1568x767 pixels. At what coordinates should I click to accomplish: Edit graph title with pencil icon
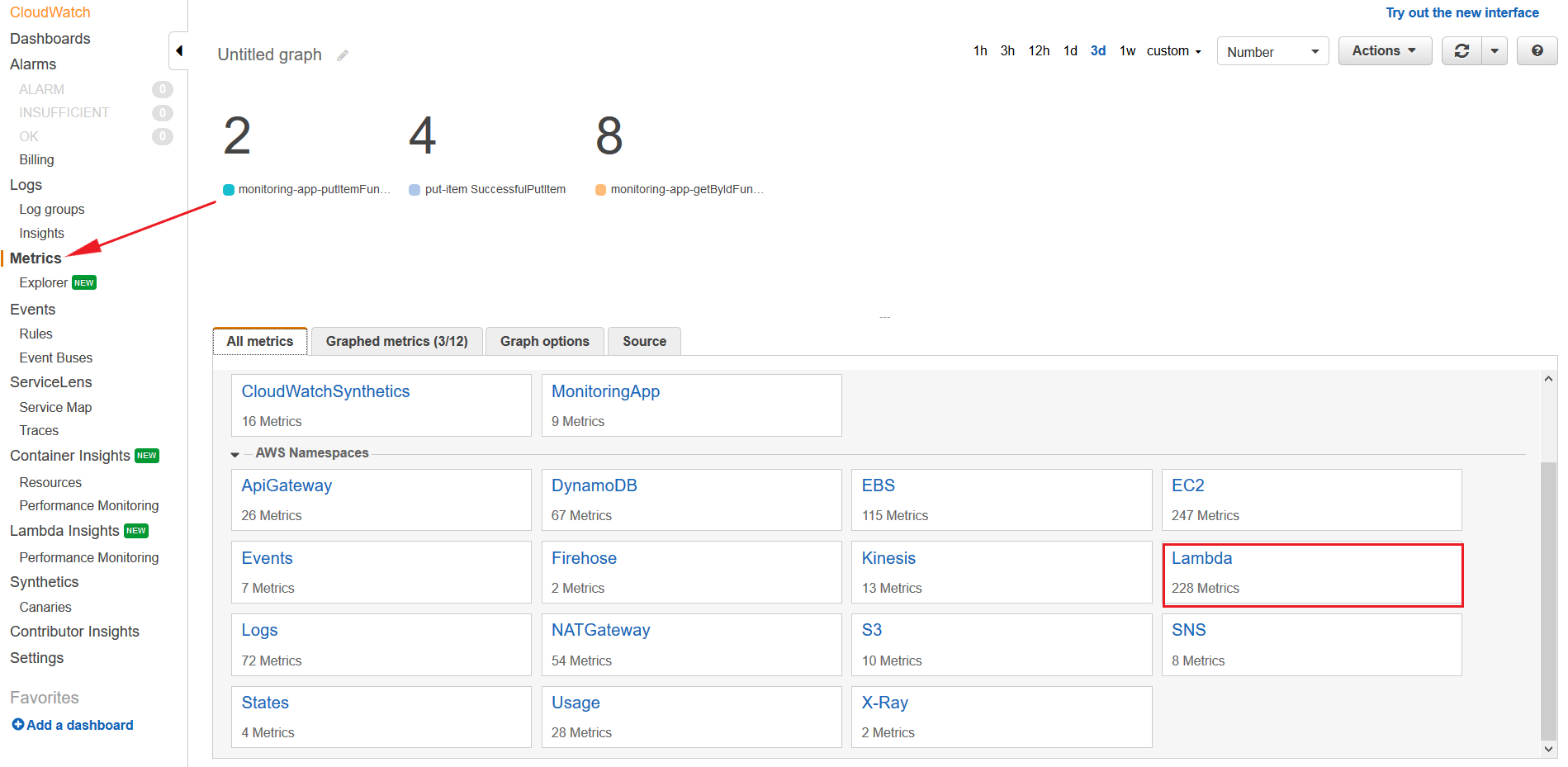(x=343, y=55)
